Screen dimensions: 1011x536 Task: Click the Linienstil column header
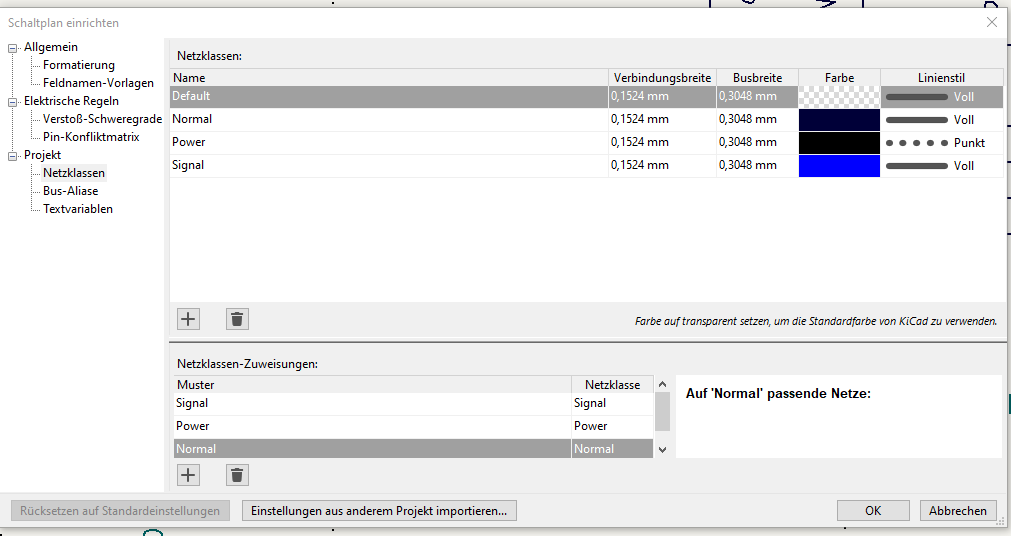pyautogui.click(x=942, y=77)
